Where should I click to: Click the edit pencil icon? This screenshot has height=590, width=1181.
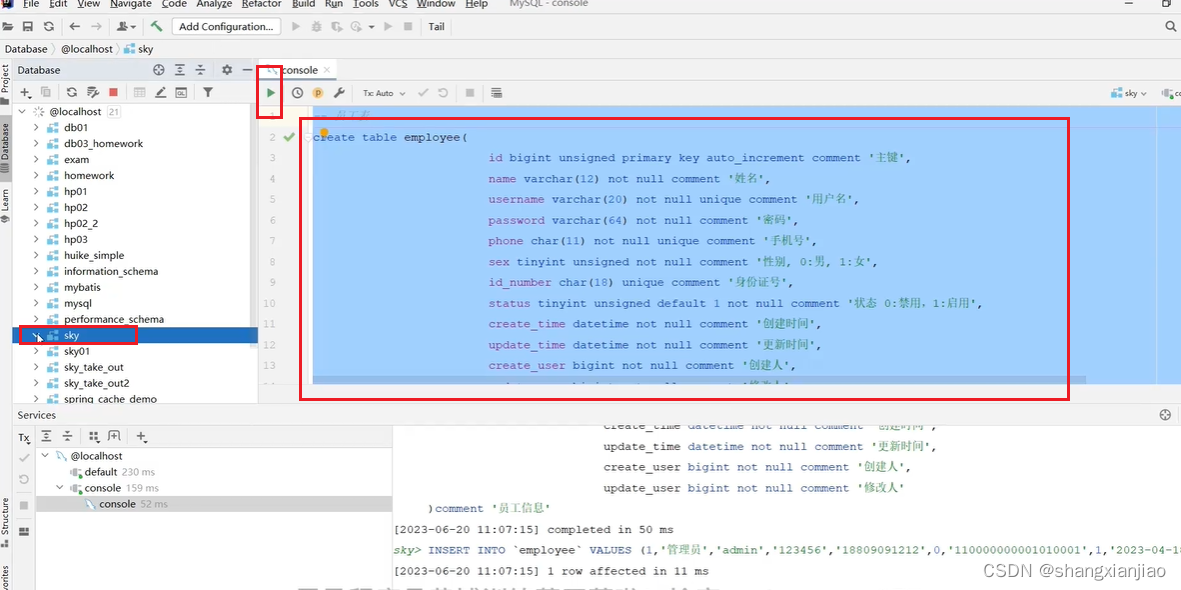tap(160, 92)
